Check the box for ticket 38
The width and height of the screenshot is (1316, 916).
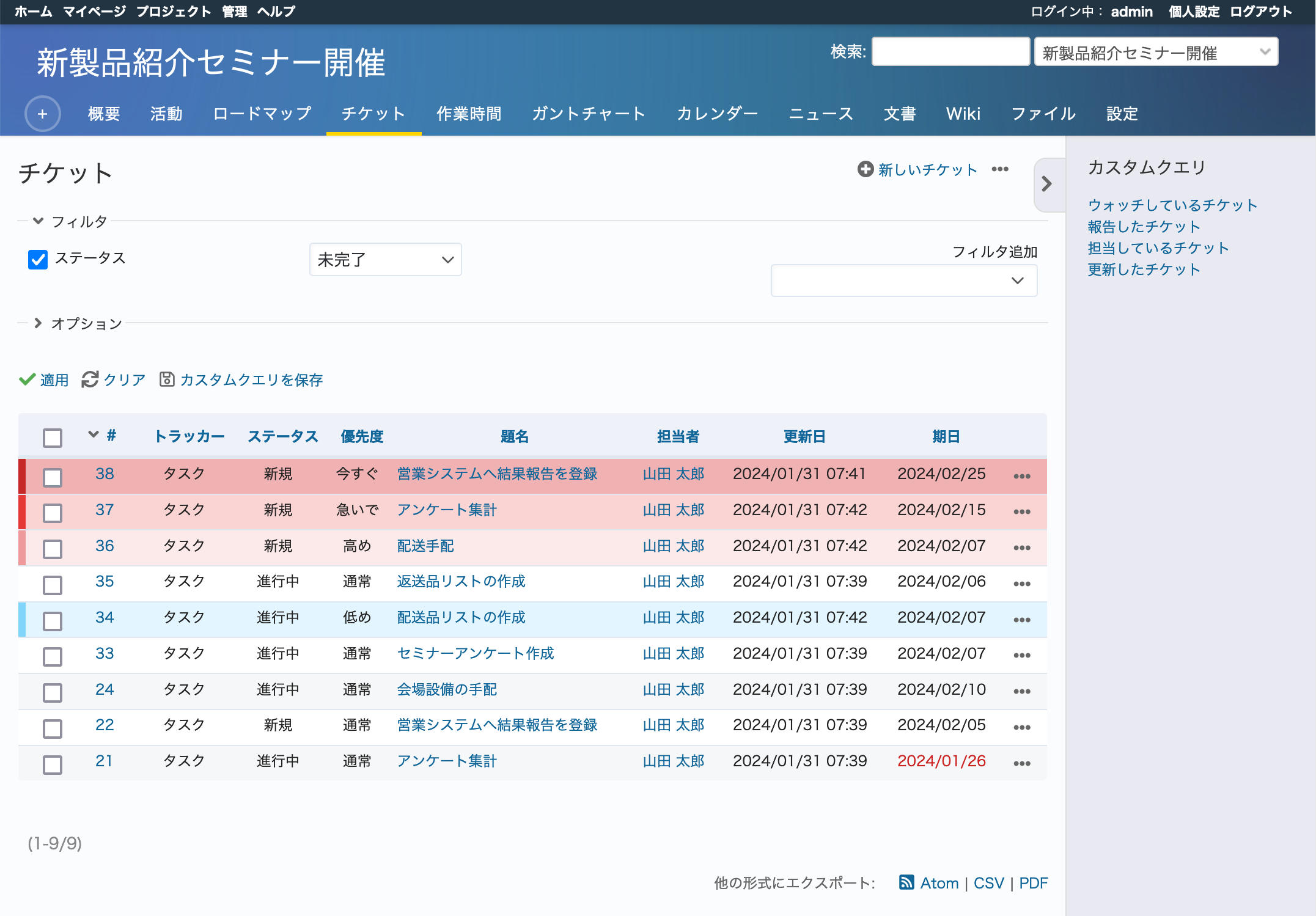[53, 477]
